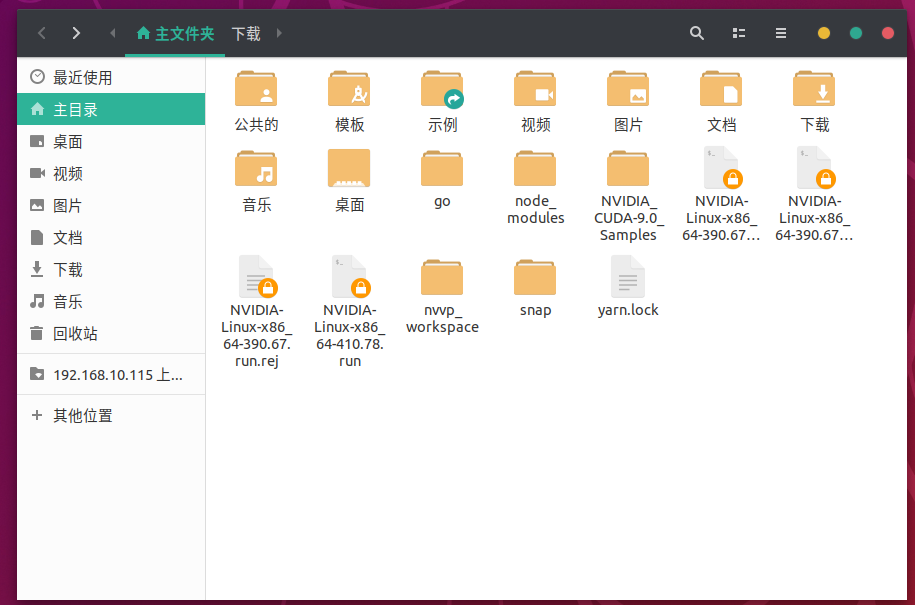Click the 'node_modules' name label
The width and height of the screenshot is (915, 605).
535,209
